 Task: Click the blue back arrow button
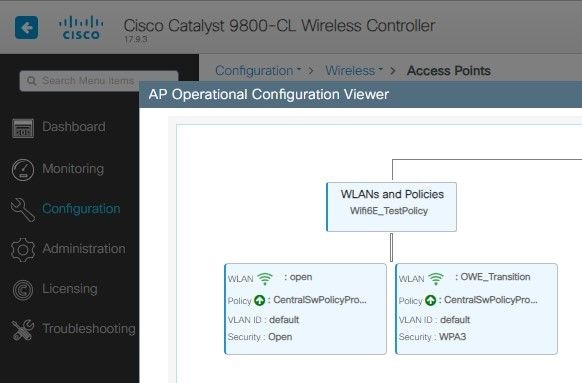[26, 27]
